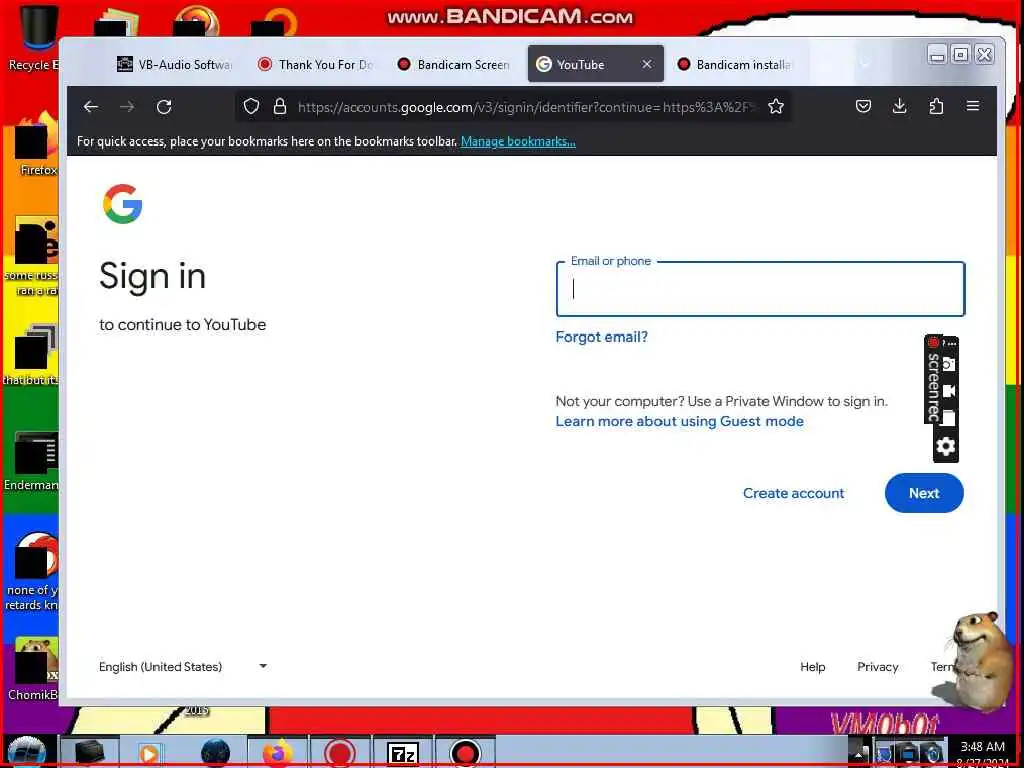Open the blue globe taskbar icon
1024x768 pixels.
(x=215, y=753)
